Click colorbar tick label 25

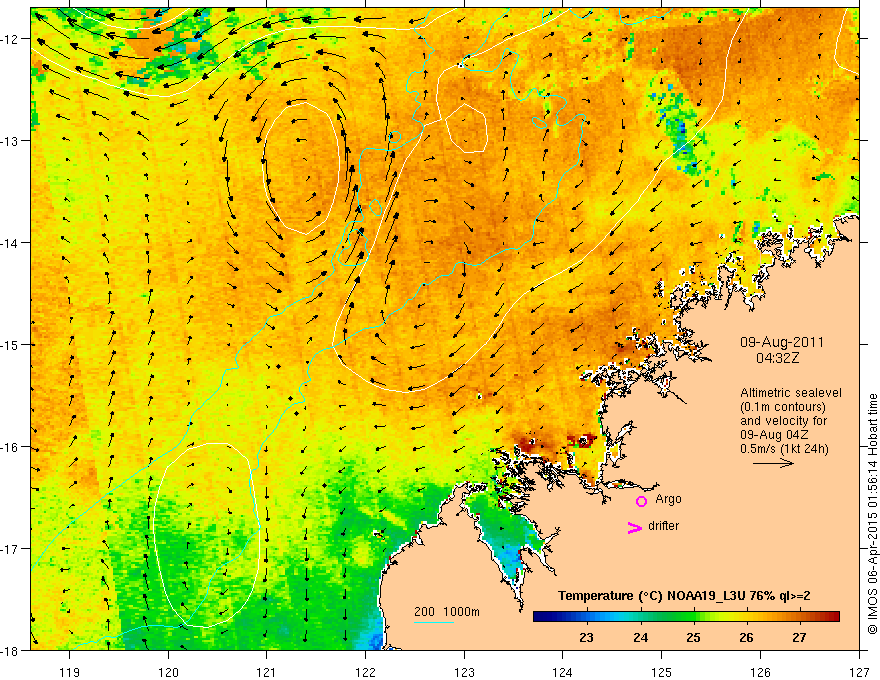(693, 638)
